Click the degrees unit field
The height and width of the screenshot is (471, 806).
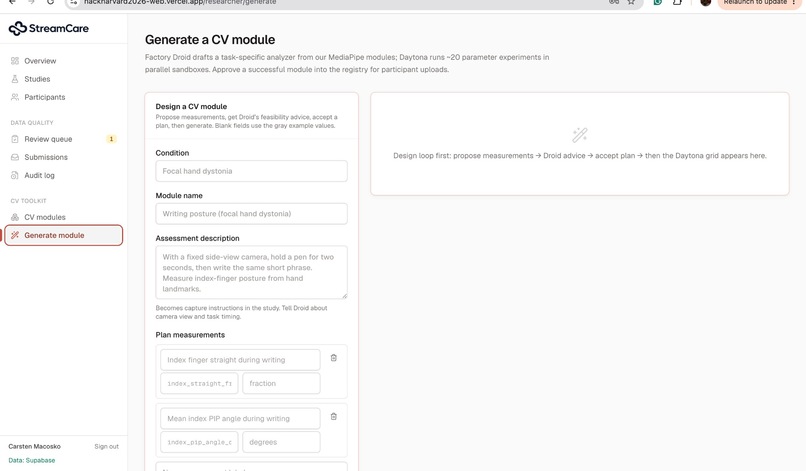point(281,442)
